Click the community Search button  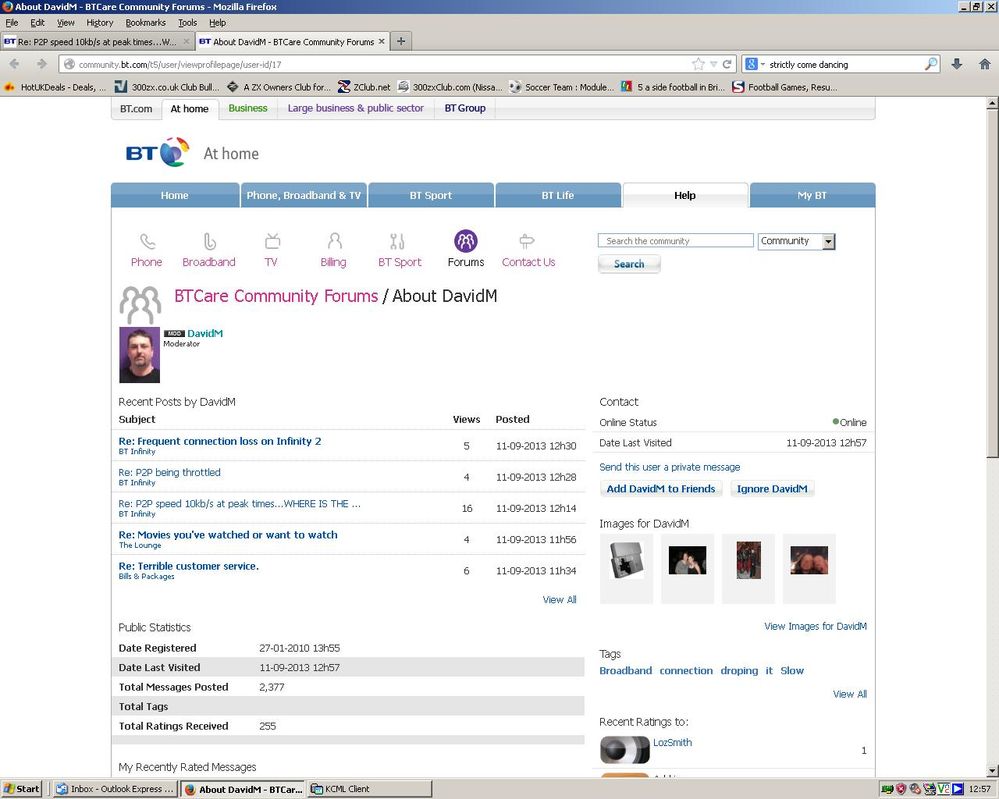pyautogui.click(x=629, y=264)
